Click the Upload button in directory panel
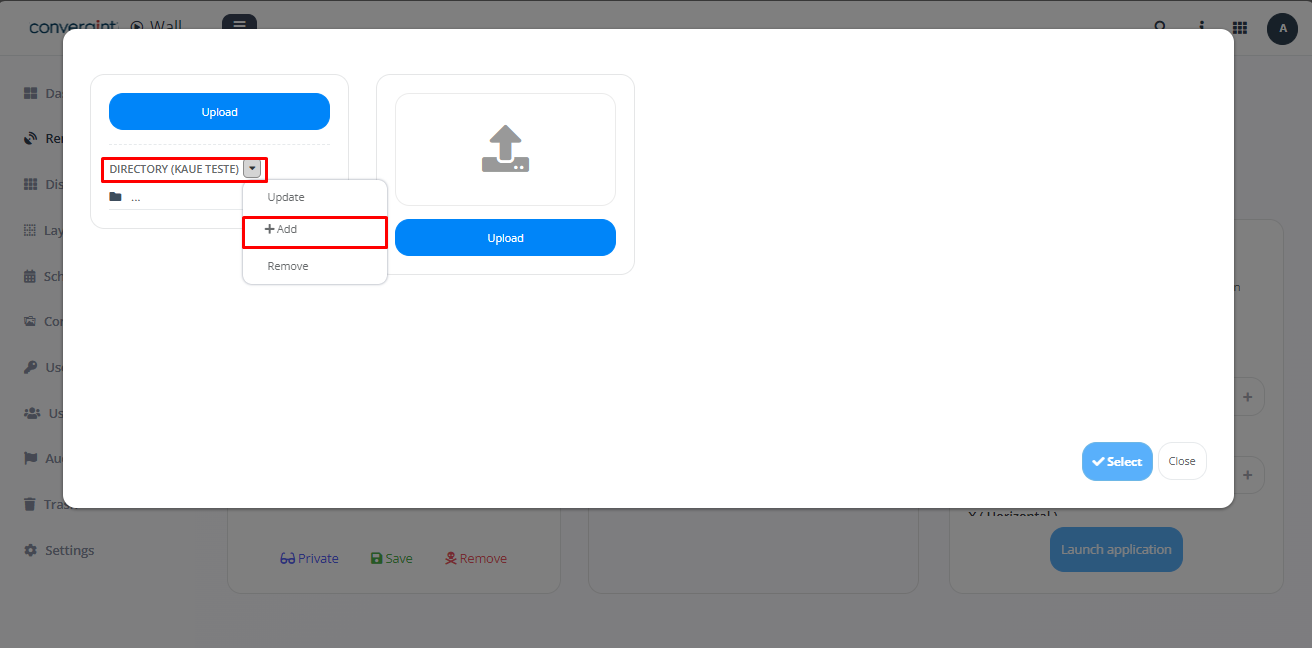1312x648 pixels. coord(219,112)
